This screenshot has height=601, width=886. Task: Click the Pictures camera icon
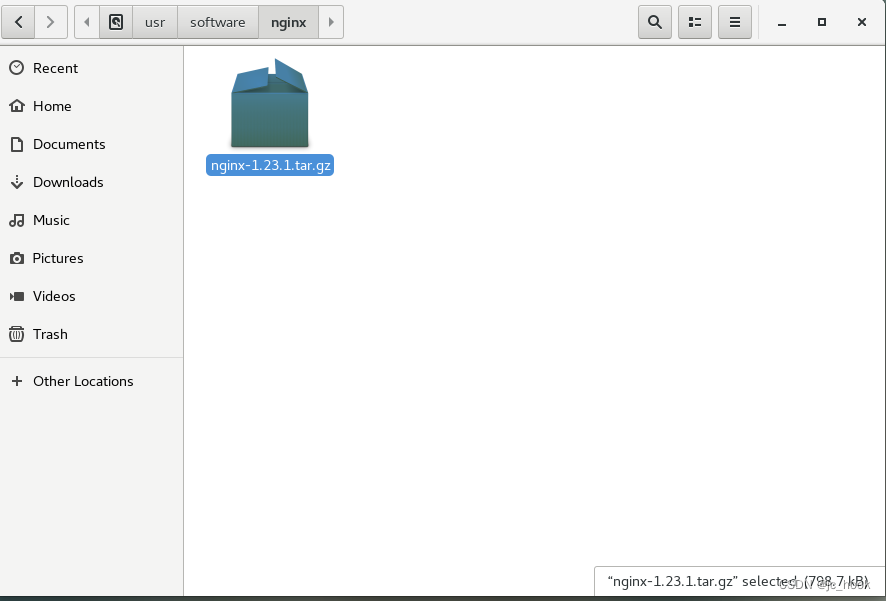tap(17, 258)
